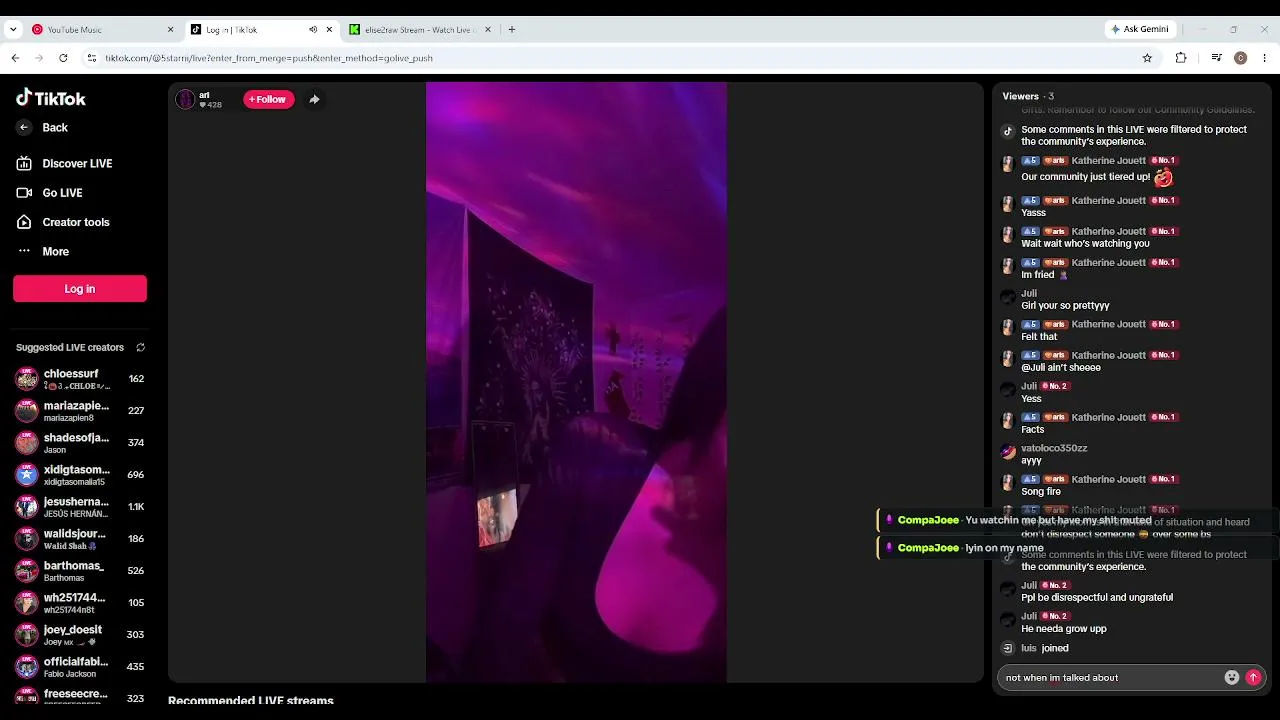
Task: Open the browser media controls icon
Action: [x=1216, y=58]
